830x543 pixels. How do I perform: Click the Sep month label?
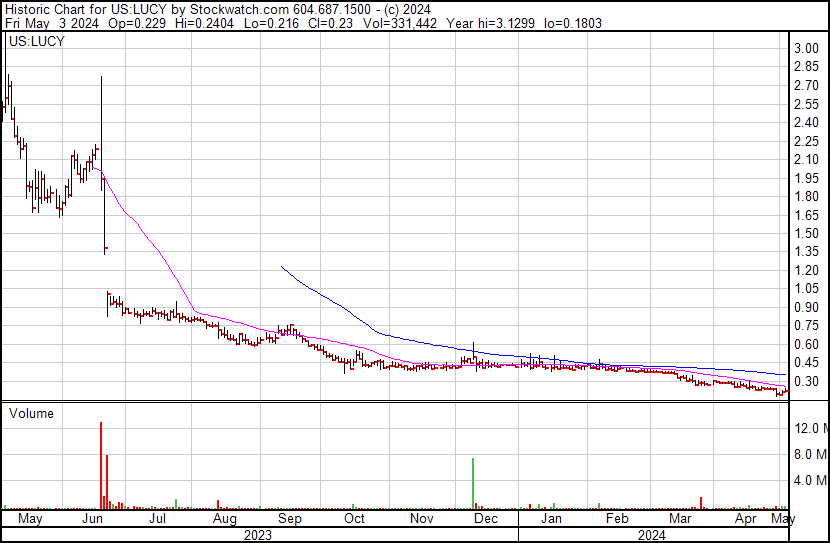pyautogui.click(x=290, y=518)
